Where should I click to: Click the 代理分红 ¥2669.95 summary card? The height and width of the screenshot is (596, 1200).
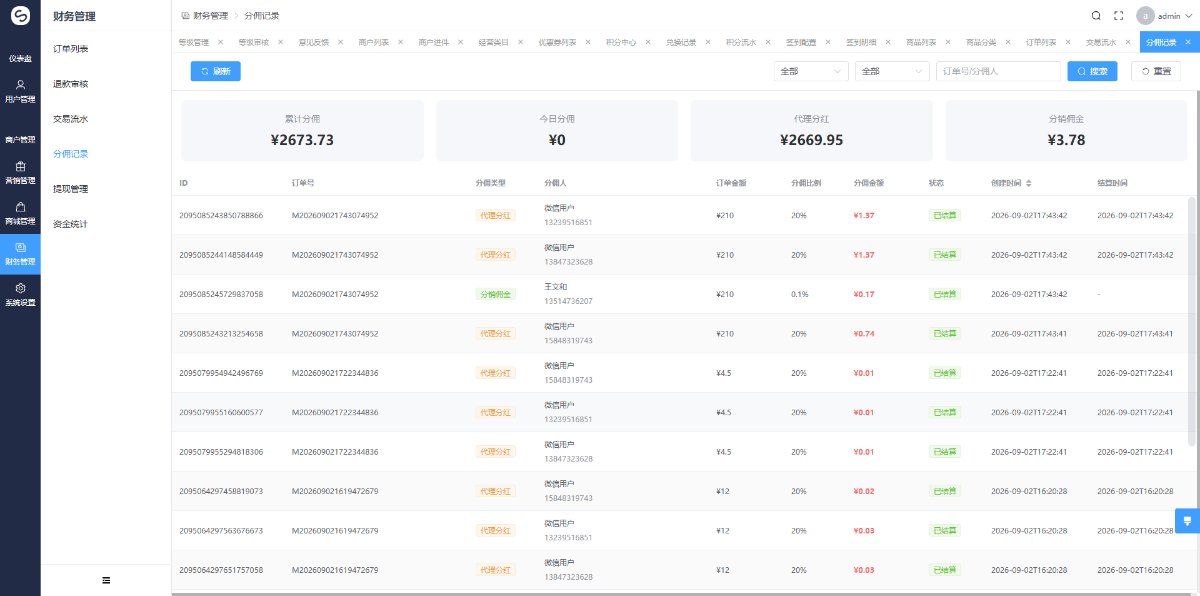point(811,131)
